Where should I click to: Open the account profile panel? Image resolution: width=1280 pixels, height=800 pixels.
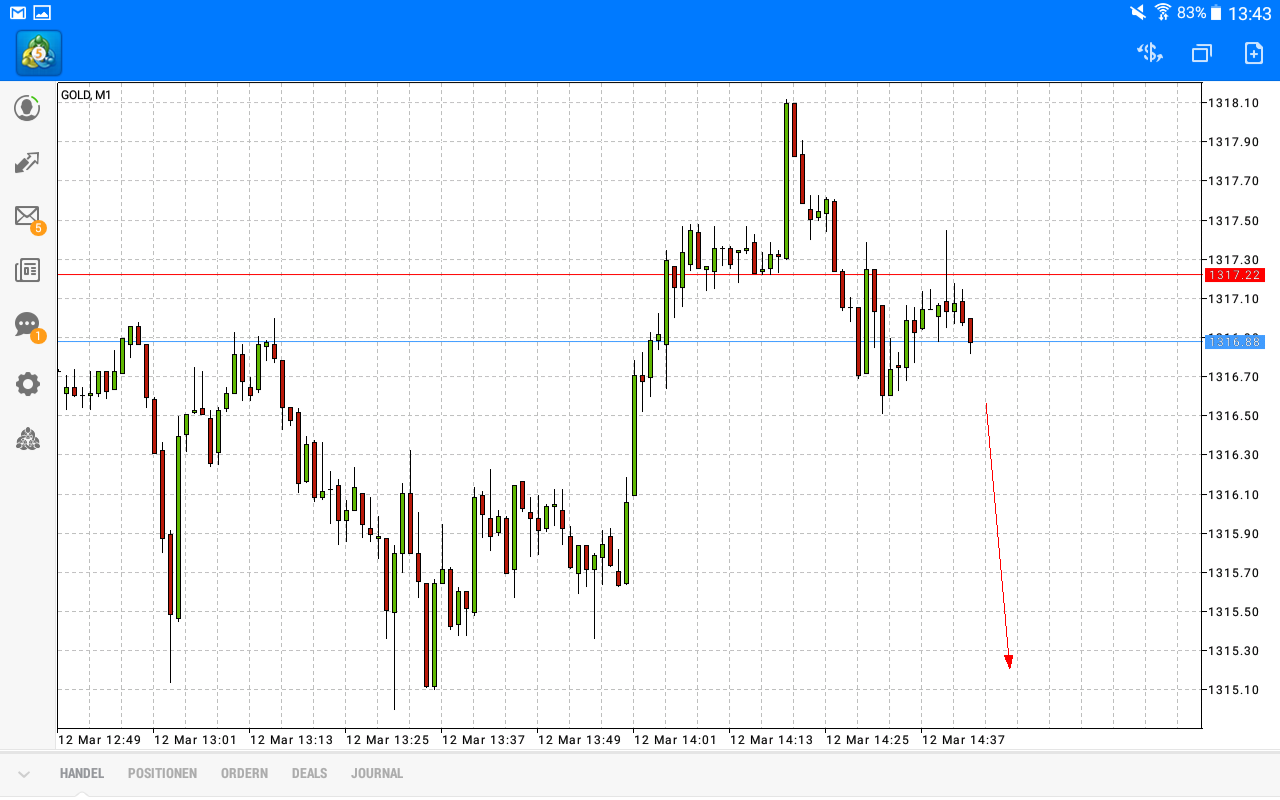[x=27, y=107]
